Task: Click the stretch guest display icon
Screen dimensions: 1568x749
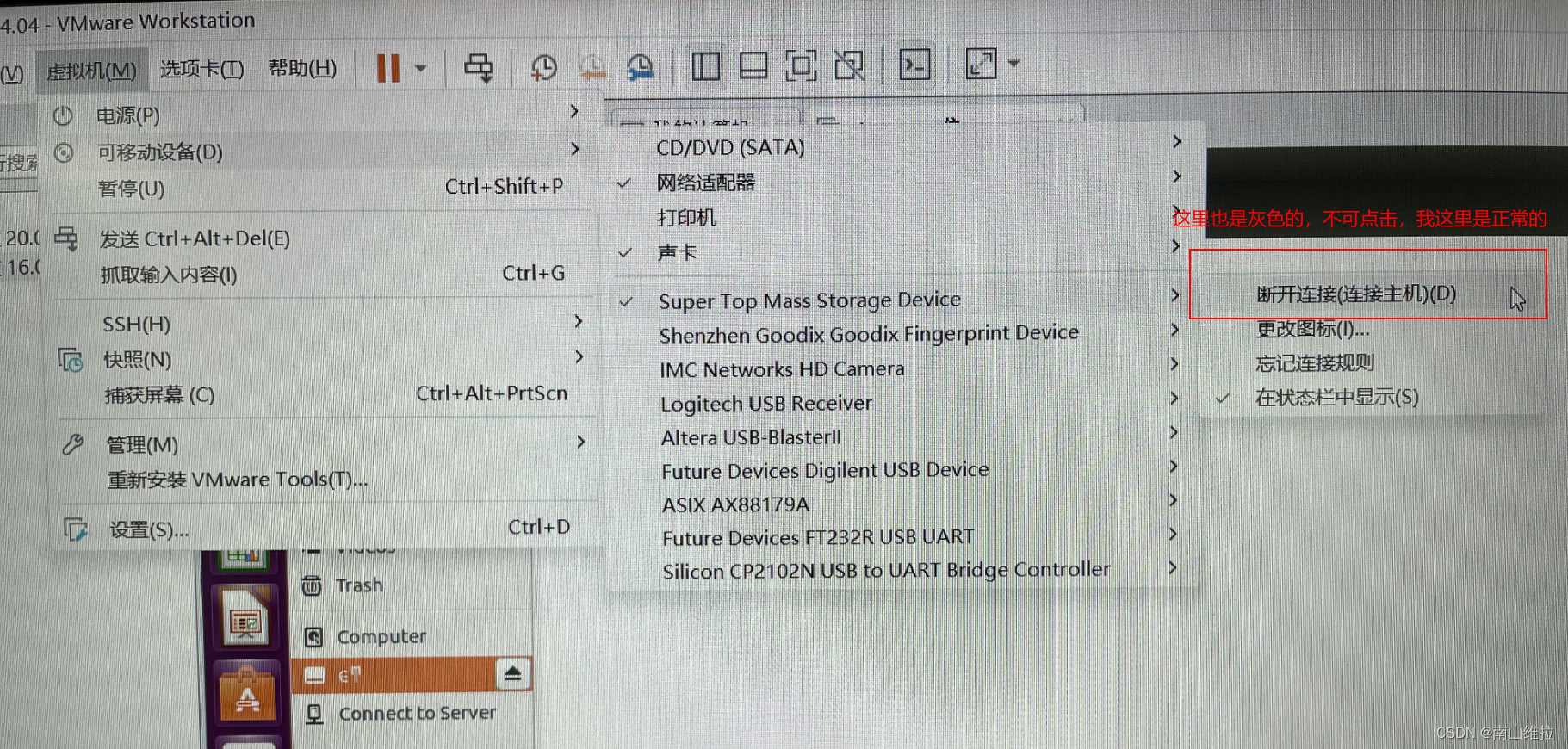Action: [x=981, y=64]
